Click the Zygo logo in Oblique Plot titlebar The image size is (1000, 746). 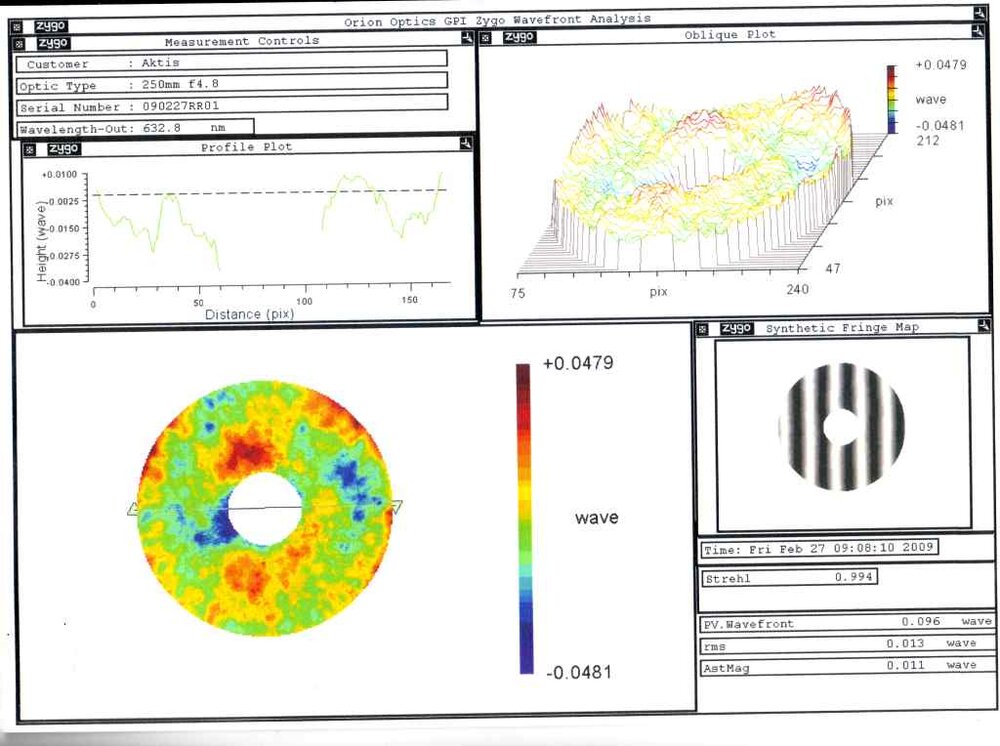(x=520, y=37)
